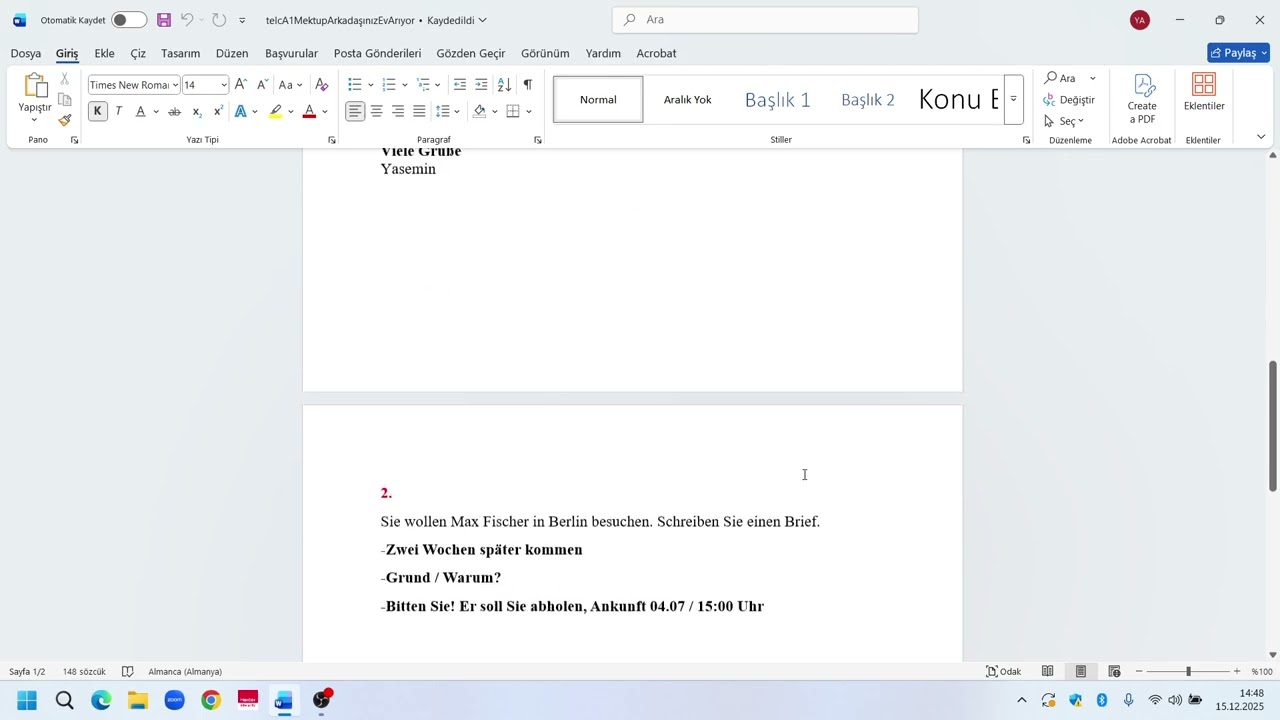Viewport: 1280px width, 720px height.
Task: Switch to Read Mode view in status bar
Action: 1047,671
